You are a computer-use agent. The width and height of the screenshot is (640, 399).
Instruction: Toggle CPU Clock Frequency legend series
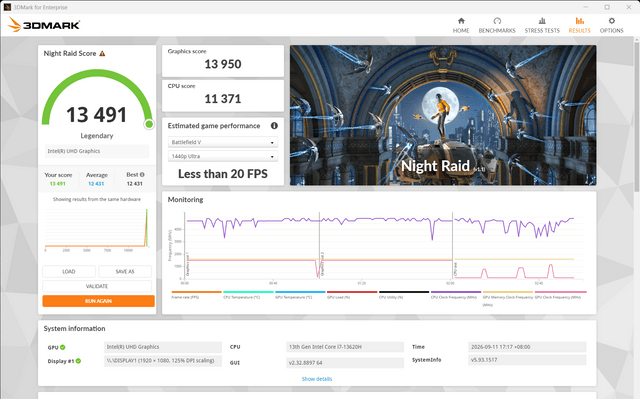(x=456, y=295)
